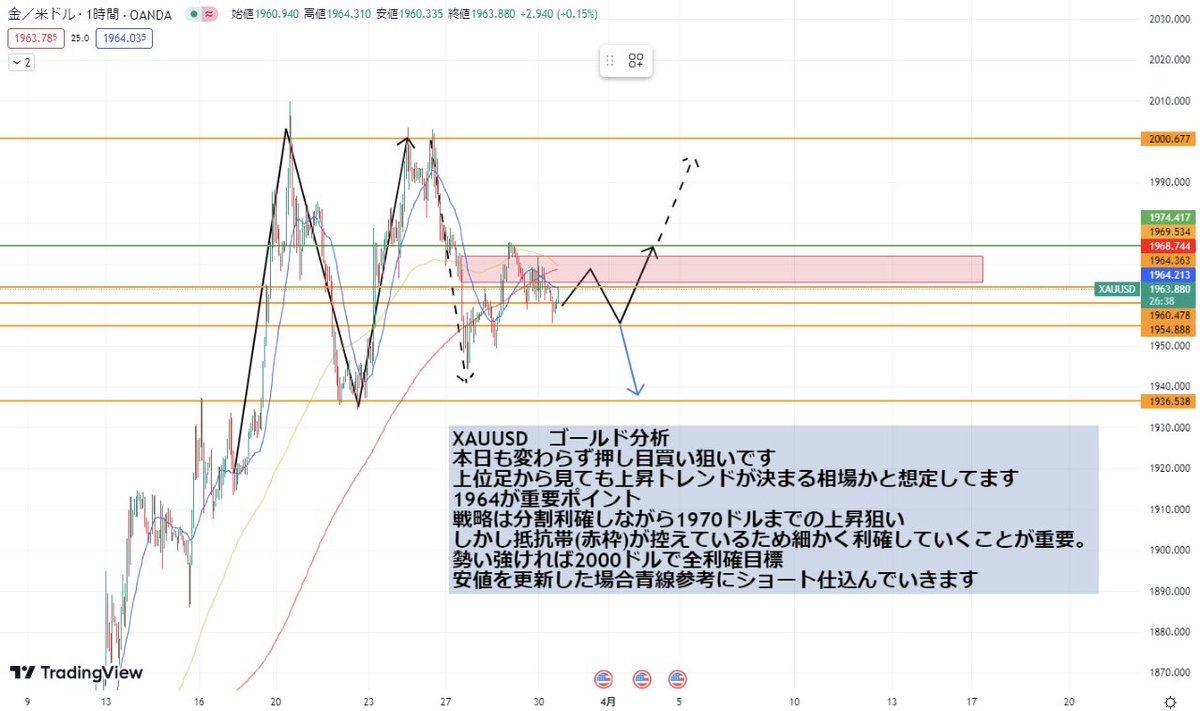Click the 2030.000 price scale label
Image resolution: width=1200 pixels, height=711 pixels.
pyautogui.click(x=1168, y=19)
